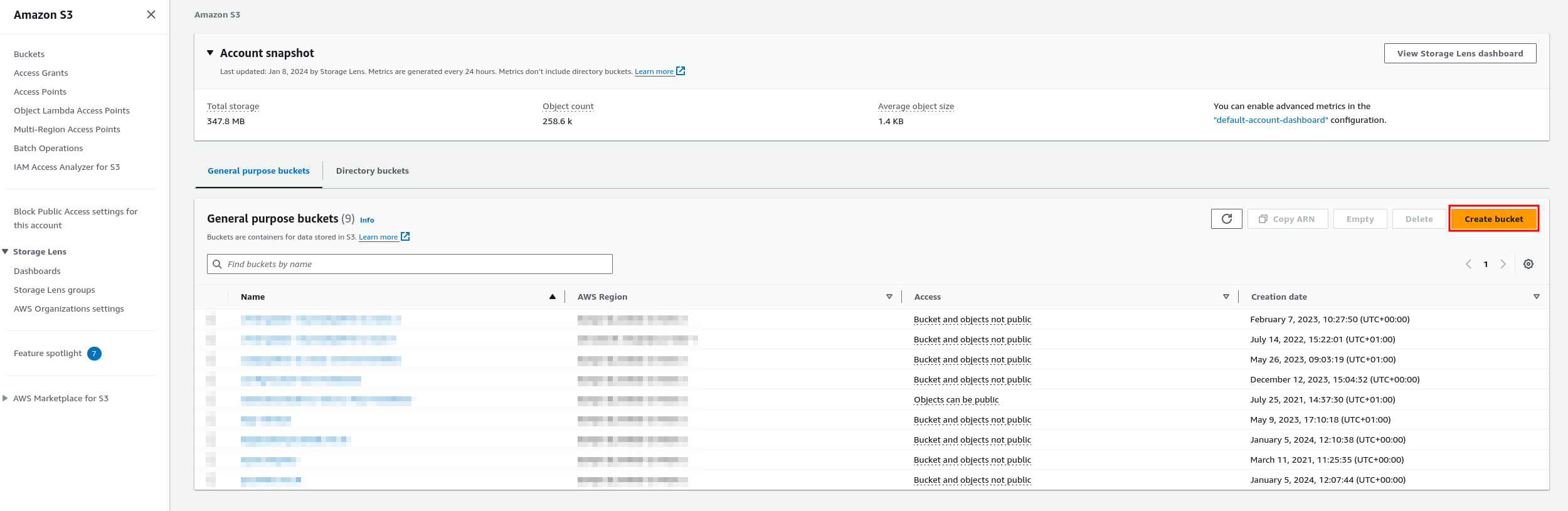Image resolution: width=1568 pixels, height=511 pixels.
Task: Sort by Creation date column arrow
Action: coord(1537,297)
